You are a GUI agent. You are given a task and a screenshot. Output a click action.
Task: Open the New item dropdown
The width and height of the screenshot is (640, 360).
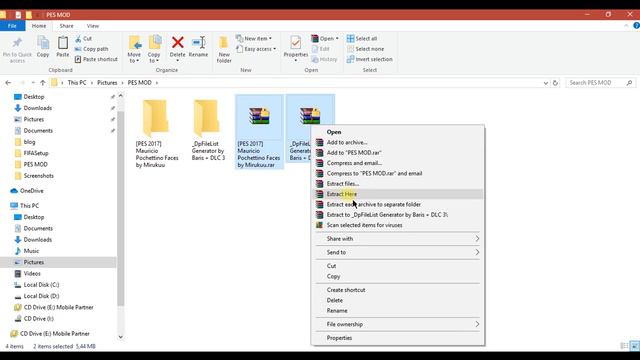[254, 38]
